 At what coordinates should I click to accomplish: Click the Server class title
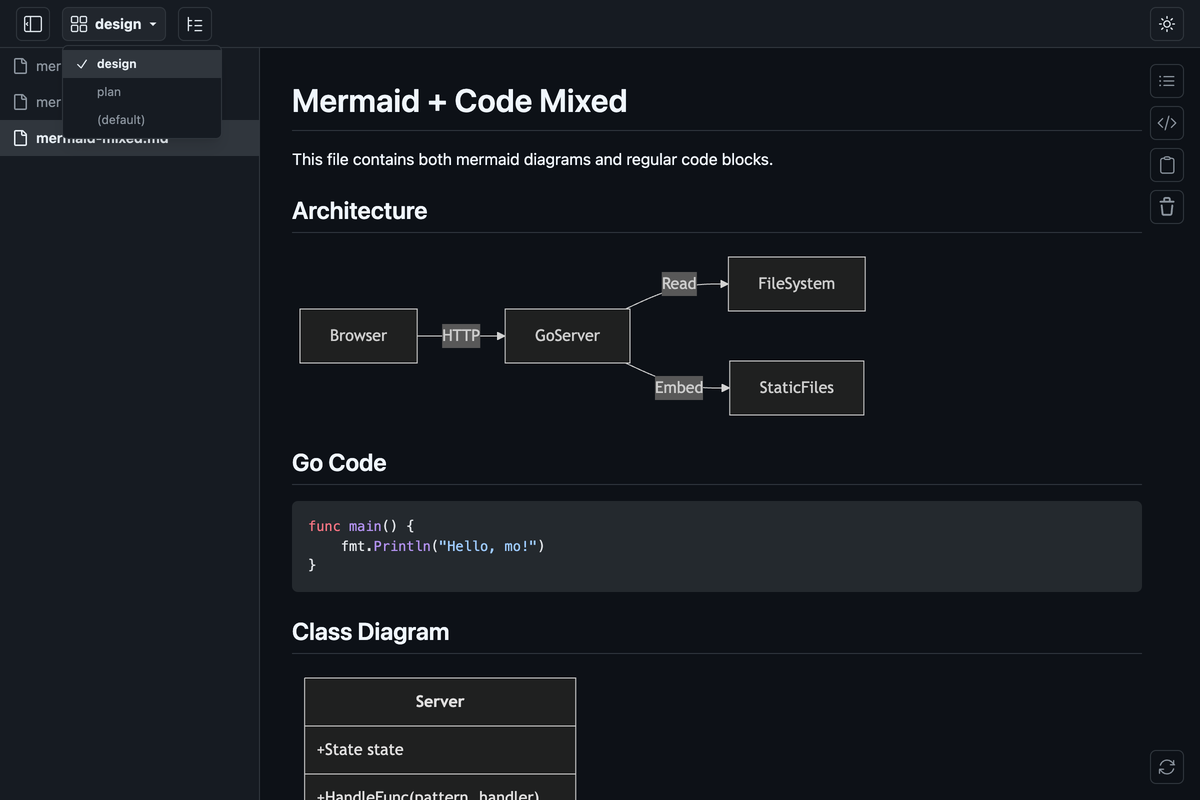pyautogui.click(x=440, y=702)
